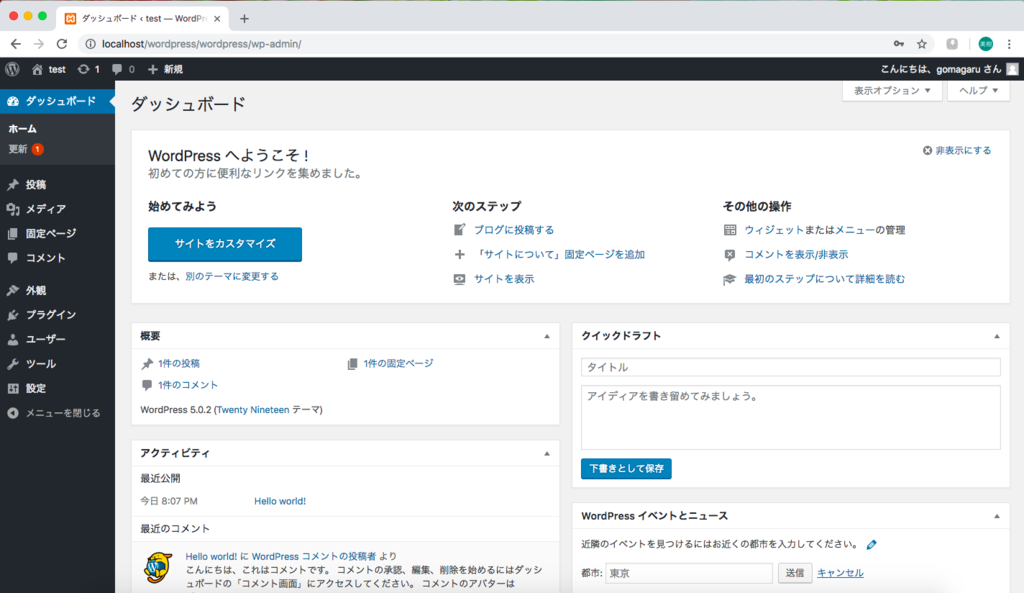Click the pencil icon to edit city
Viewport: 1024px width, 593px height.
tap(870, 544)
